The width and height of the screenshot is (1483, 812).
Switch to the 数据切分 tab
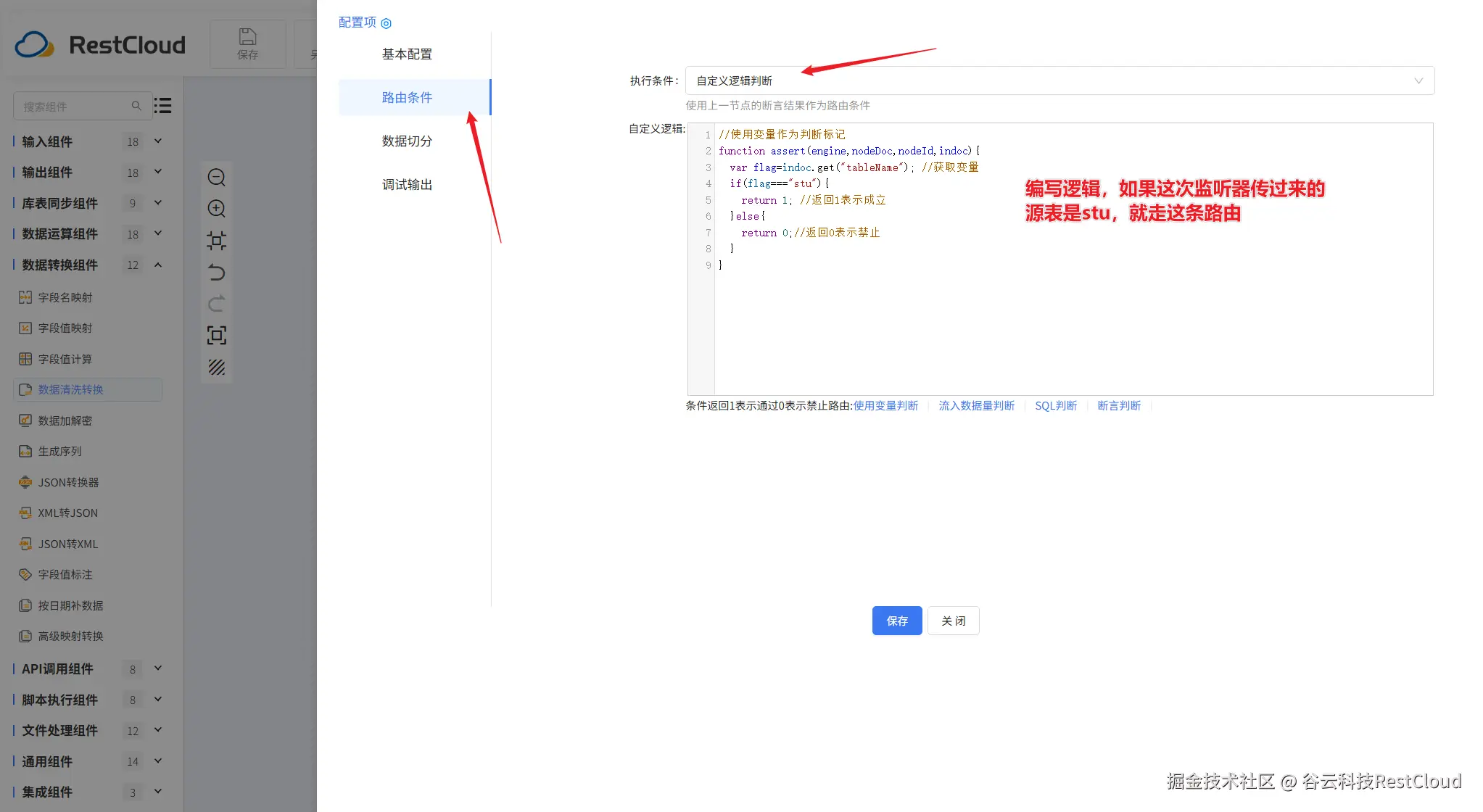coord(407,141)
